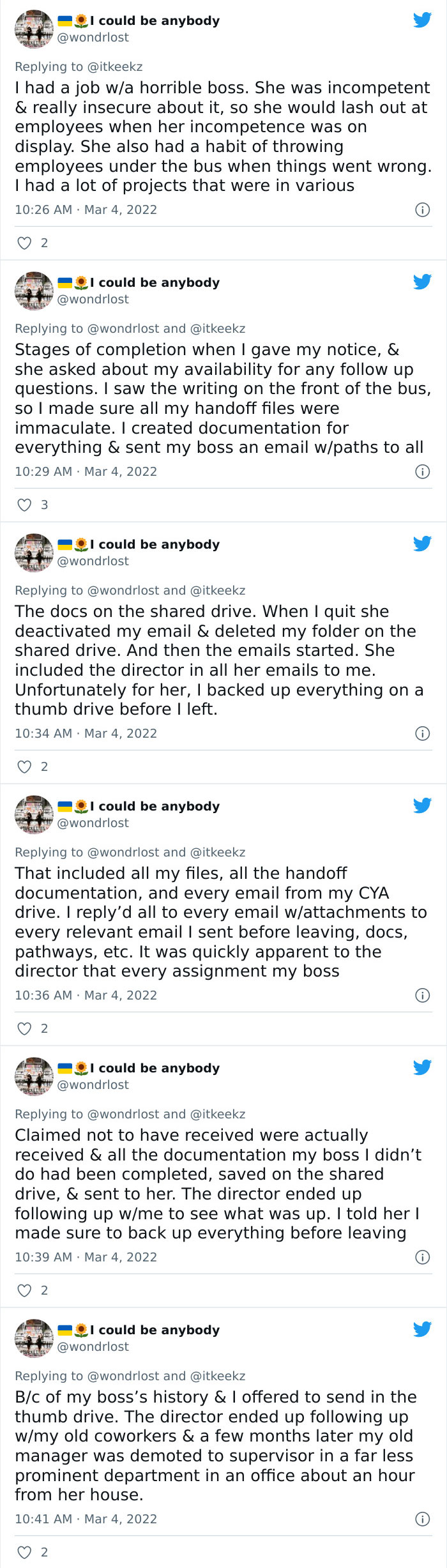The image size is (447, 1568).
Task: Click the heart icon showing 3 likes
Action: pyautogui.click(x=24, y=504)
